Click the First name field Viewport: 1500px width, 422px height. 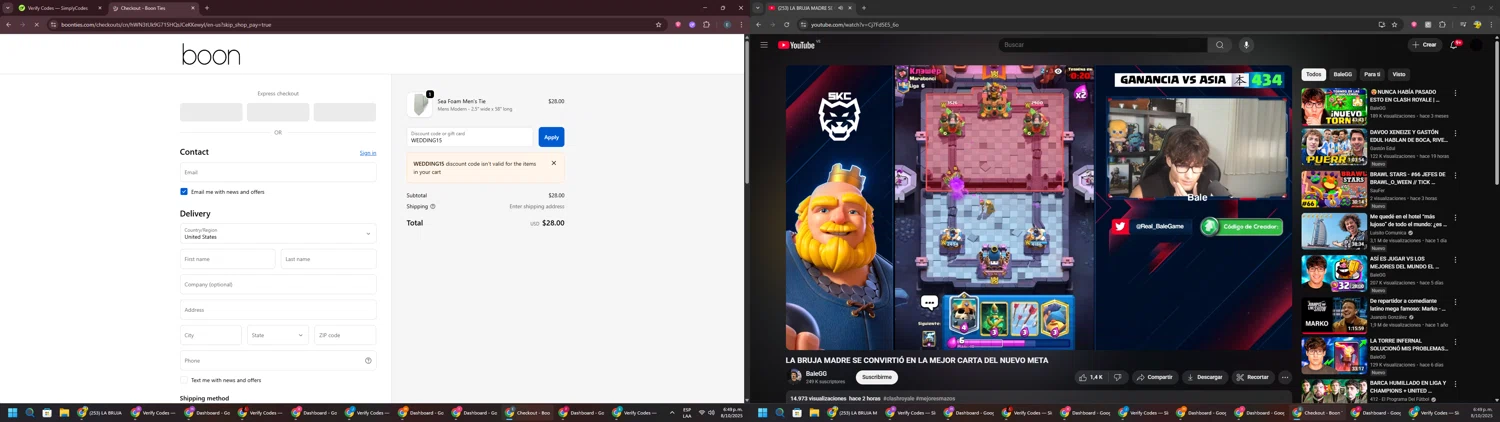227,259
